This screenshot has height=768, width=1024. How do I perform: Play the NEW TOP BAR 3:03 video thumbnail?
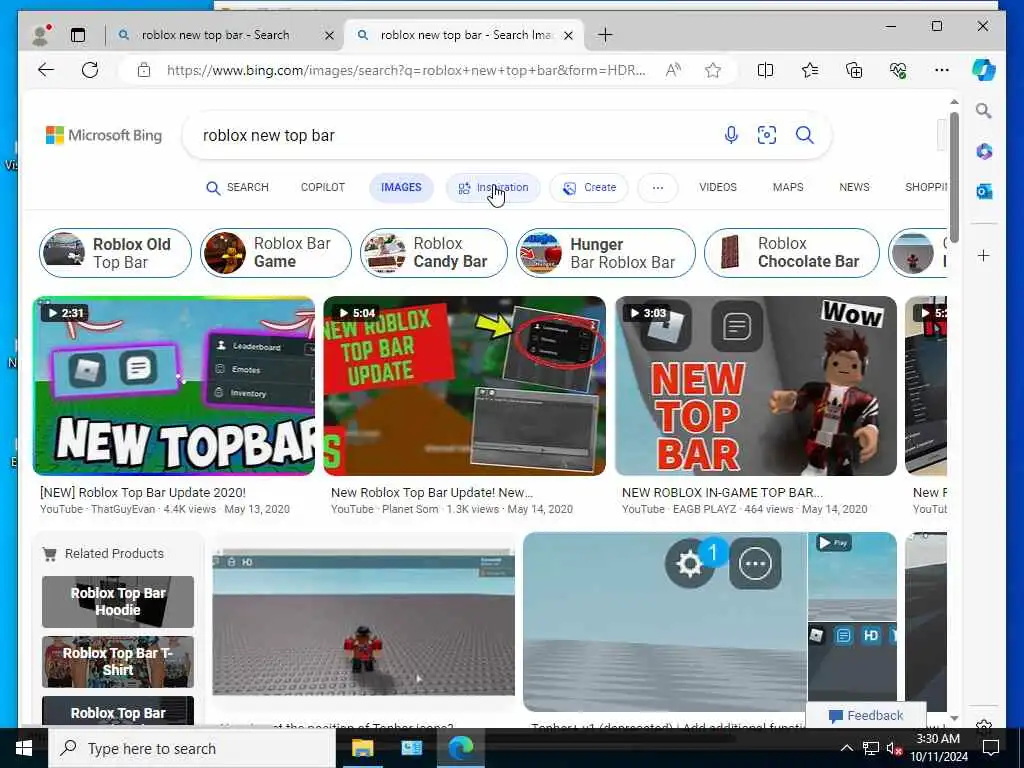point(756,386)
